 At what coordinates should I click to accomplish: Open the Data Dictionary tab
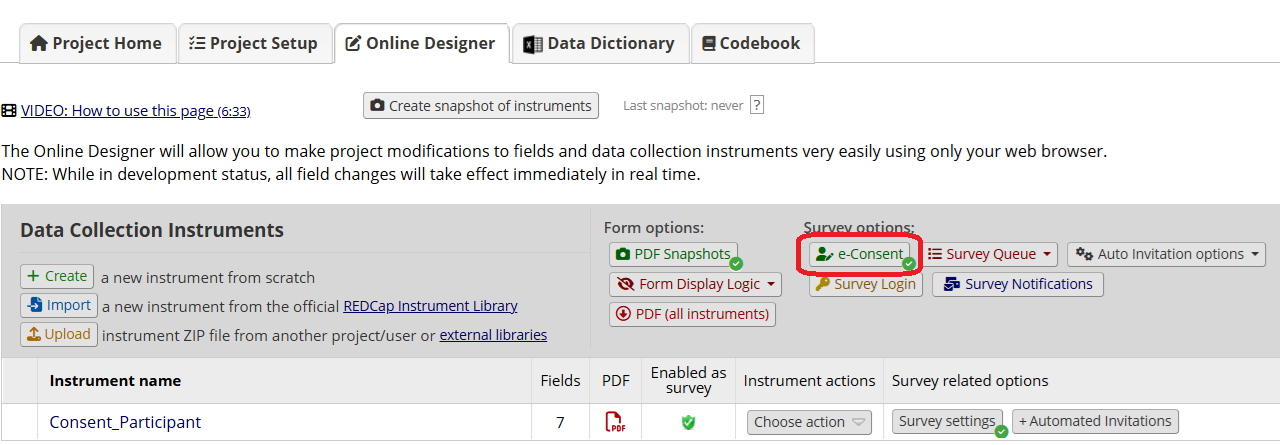600,43
